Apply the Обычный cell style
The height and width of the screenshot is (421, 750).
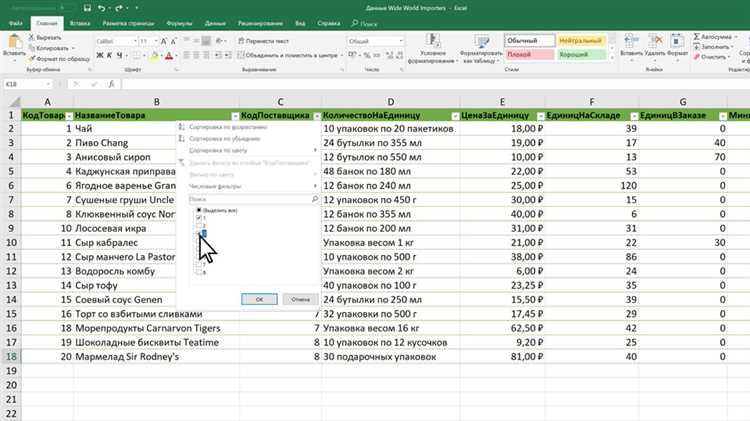[529, 41]
